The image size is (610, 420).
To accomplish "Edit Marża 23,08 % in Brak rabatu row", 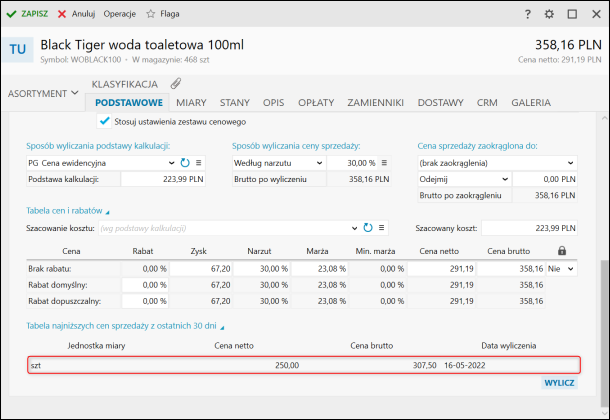I will tap(319, 269).
